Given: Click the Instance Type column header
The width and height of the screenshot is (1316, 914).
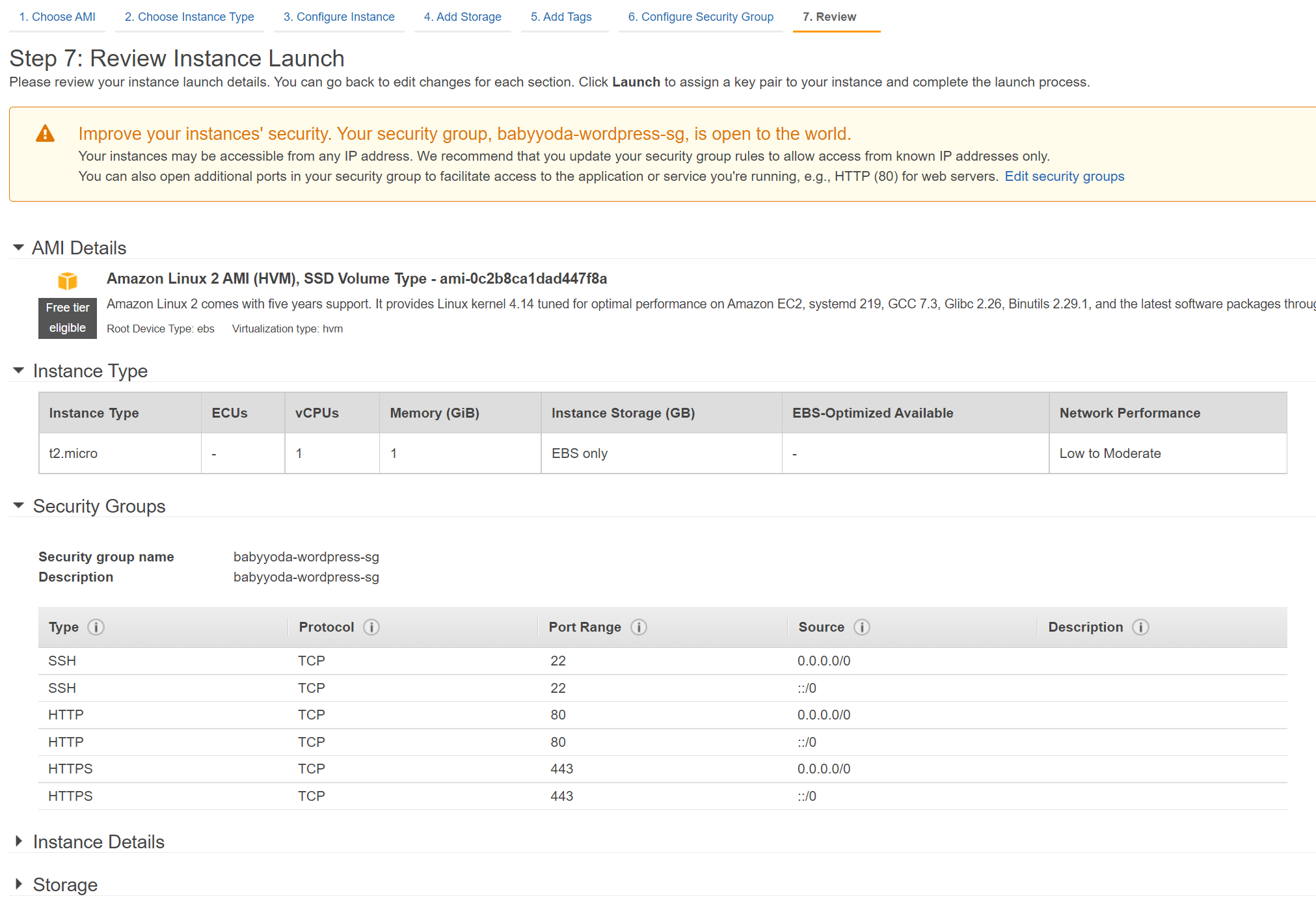Looking at the screenshot, I should (x=120, y=413).
